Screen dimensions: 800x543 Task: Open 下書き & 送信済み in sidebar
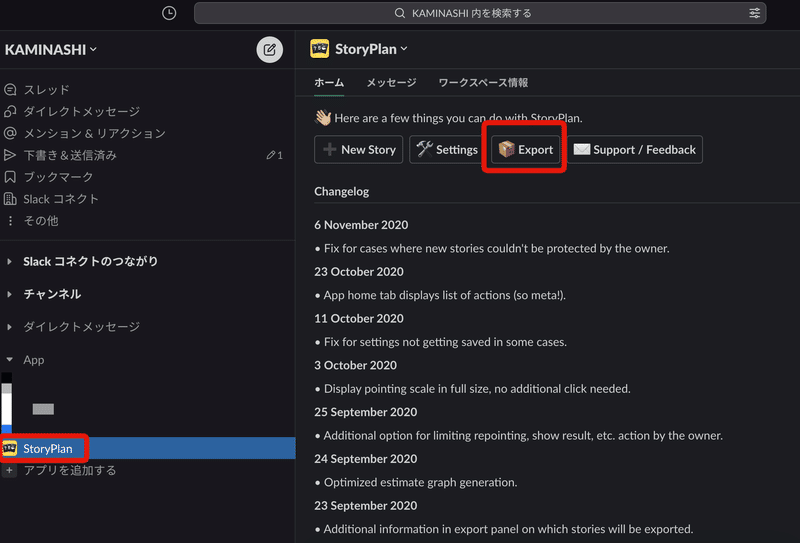70,155
